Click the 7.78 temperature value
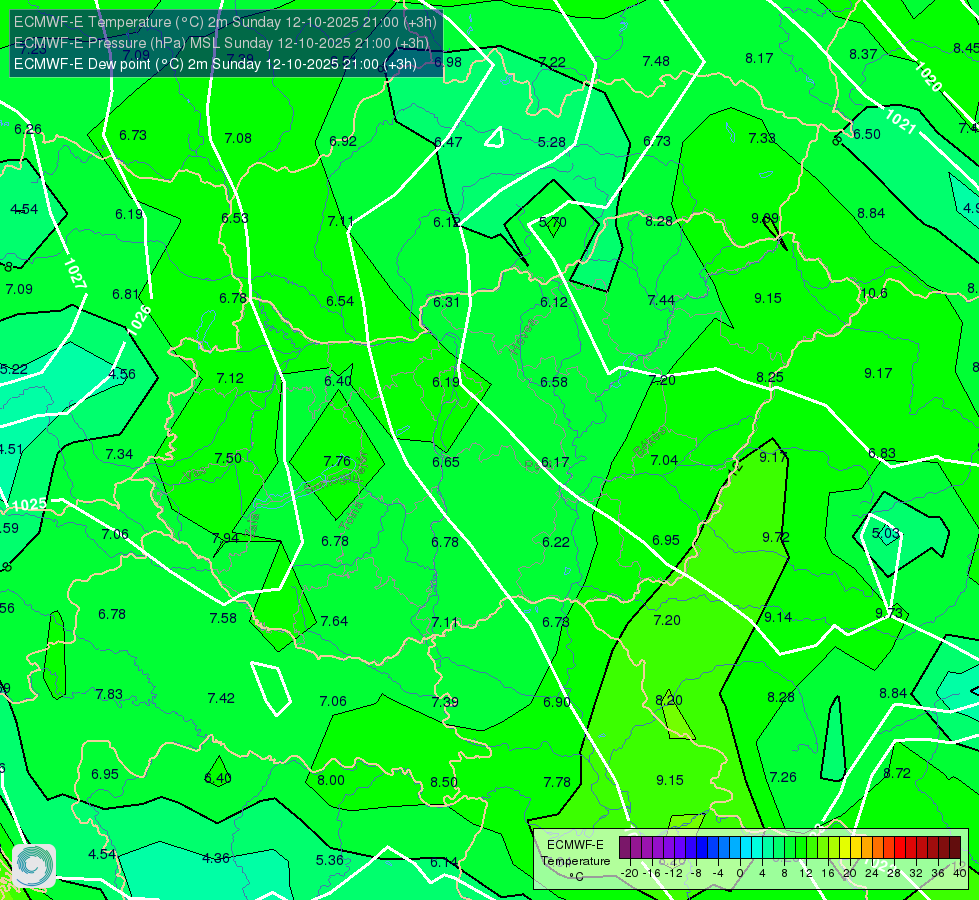 pos(557,782)
